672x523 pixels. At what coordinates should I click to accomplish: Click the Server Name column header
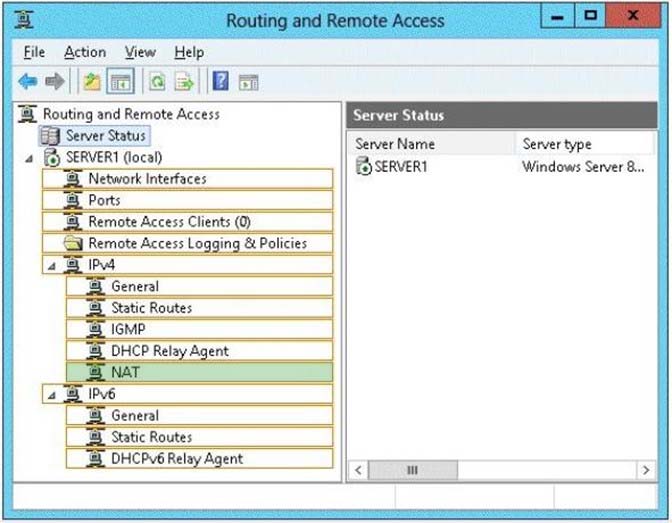[x=430, y=144]
